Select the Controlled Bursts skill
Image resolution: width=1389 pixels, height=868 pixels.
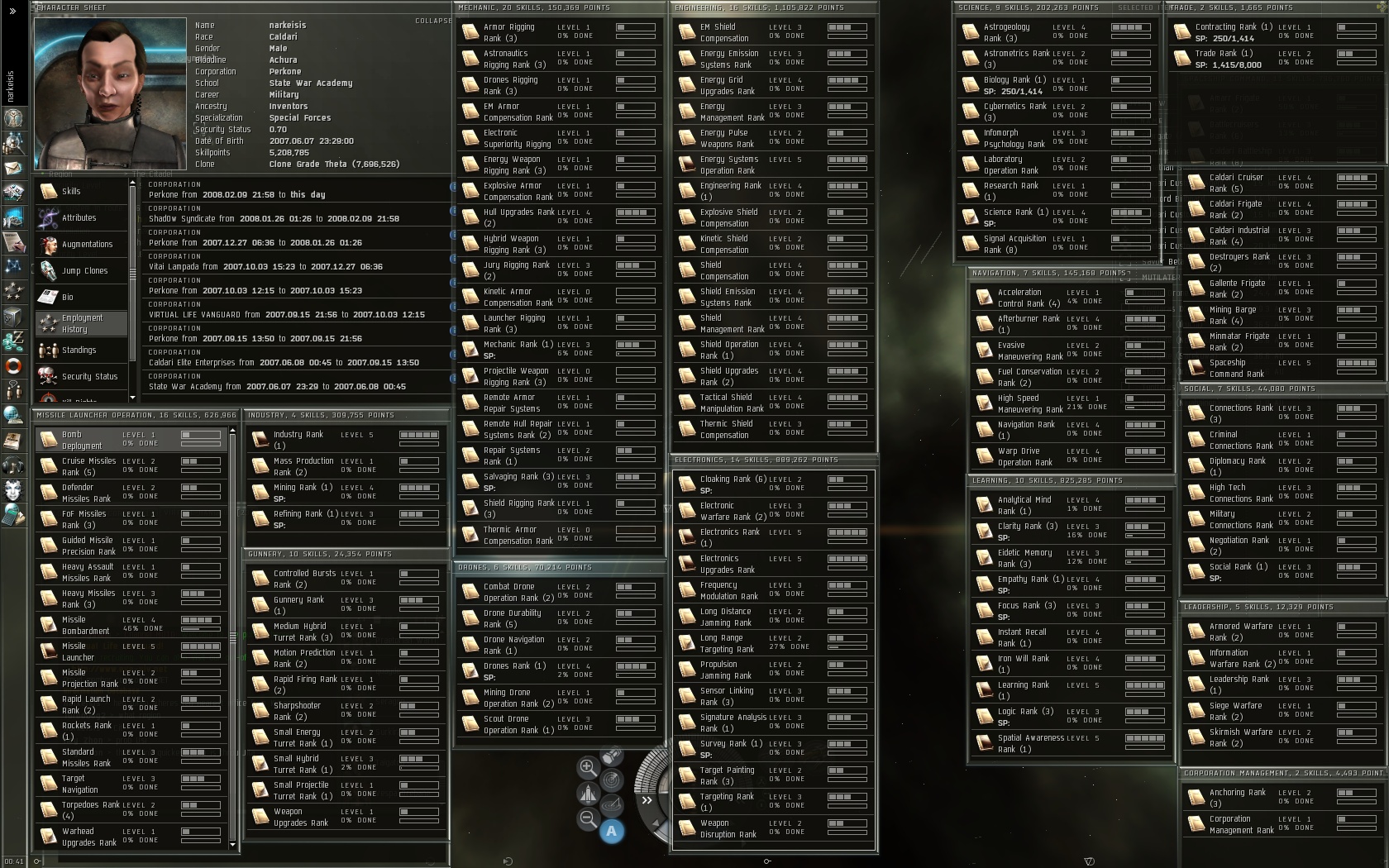[346, 578]
